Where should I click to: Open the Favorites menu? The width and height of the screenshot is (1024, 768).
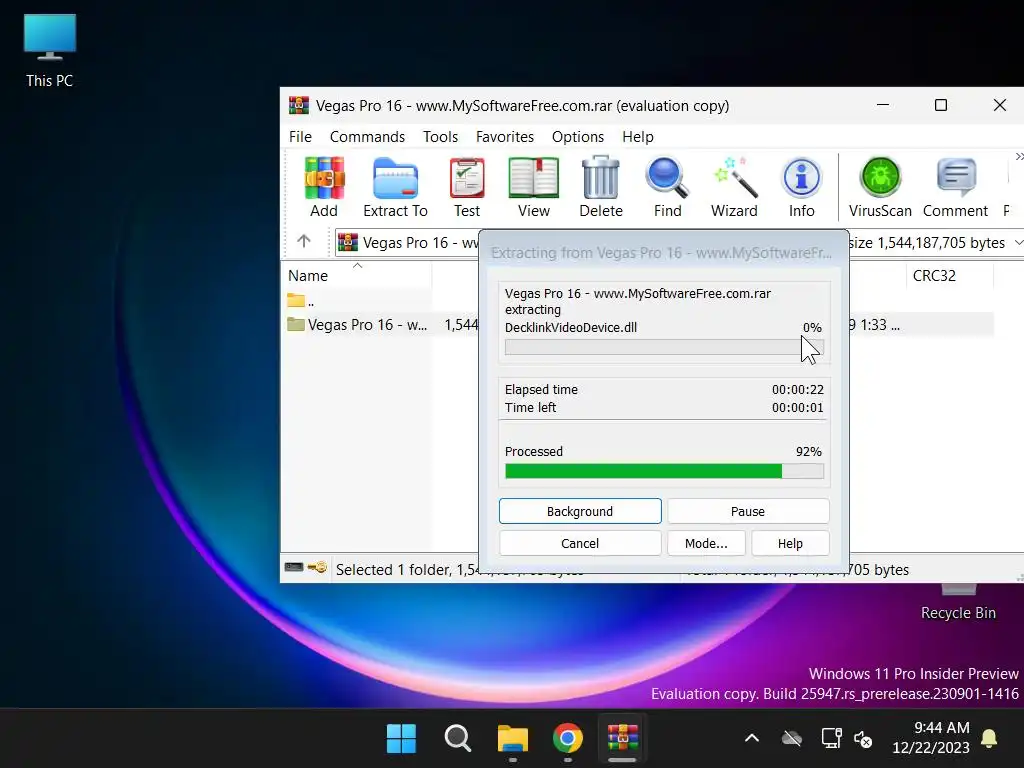[505, 137]
